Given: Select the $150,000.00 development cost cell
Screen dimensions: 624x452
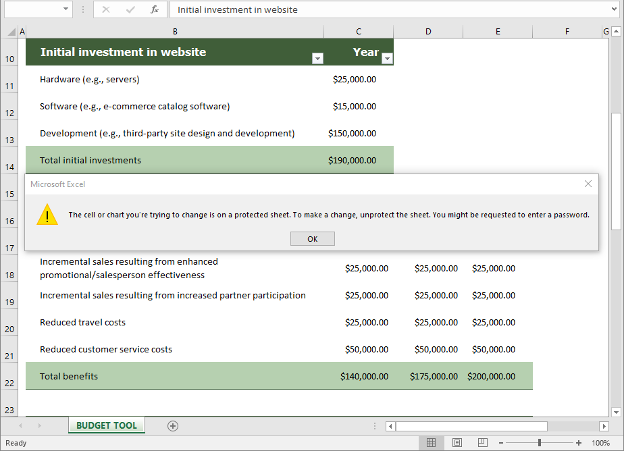Looking at the screenshot, I should [359, 133].
